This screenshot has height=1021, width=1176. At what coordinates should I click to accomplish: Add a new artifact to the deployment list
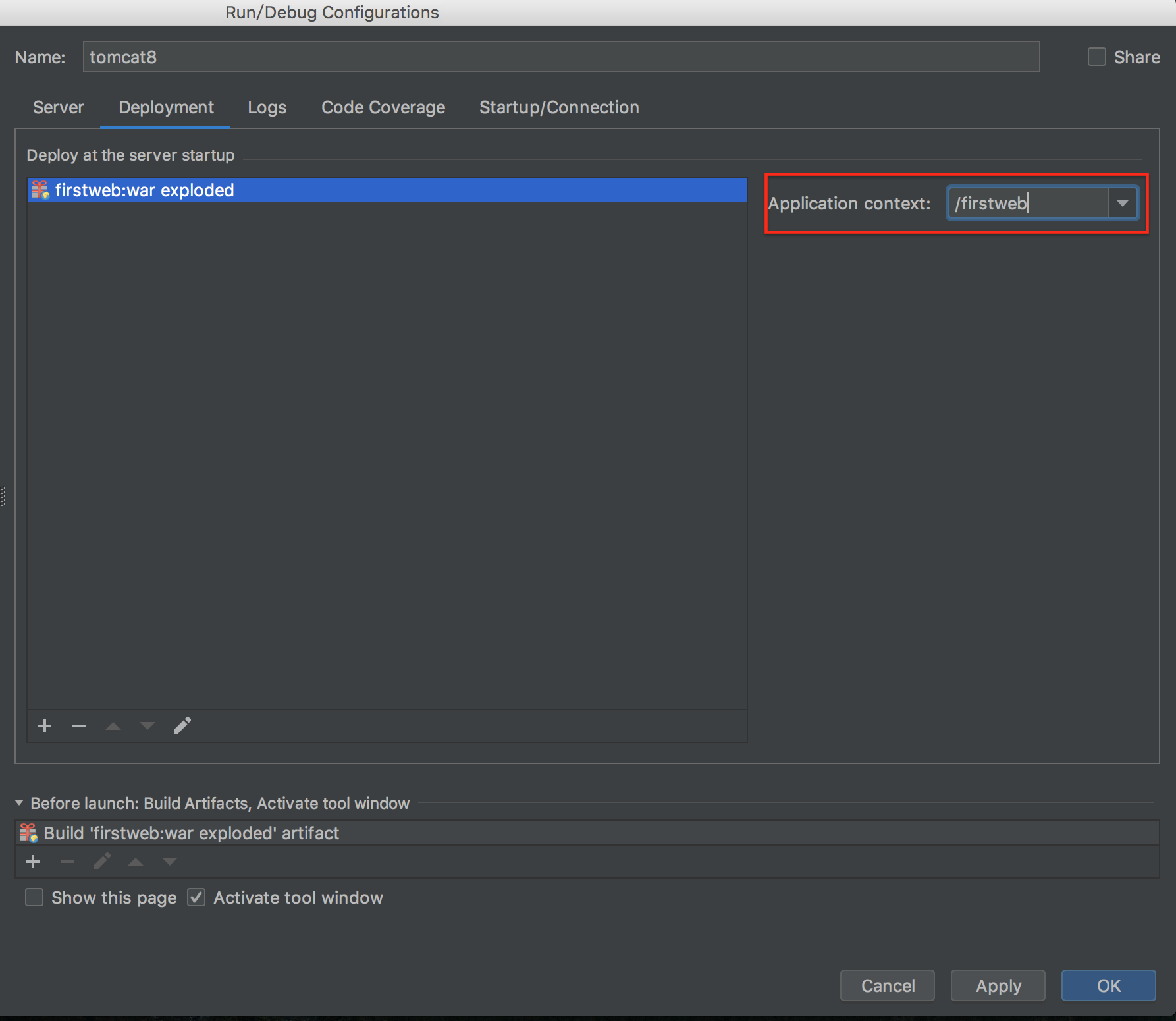point(45,726)
